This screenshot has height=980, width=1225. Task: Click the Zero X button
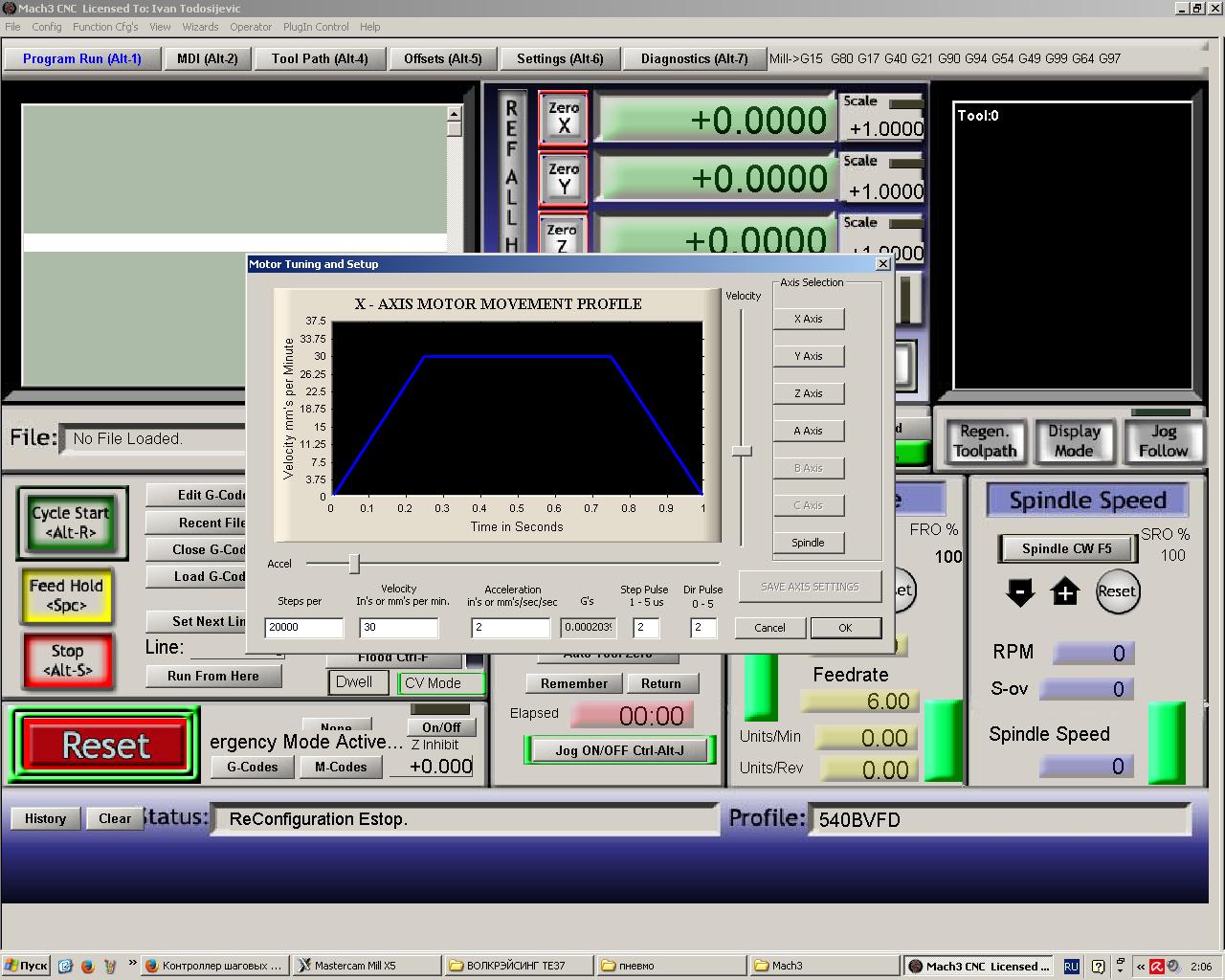click(x=563, y=118)
